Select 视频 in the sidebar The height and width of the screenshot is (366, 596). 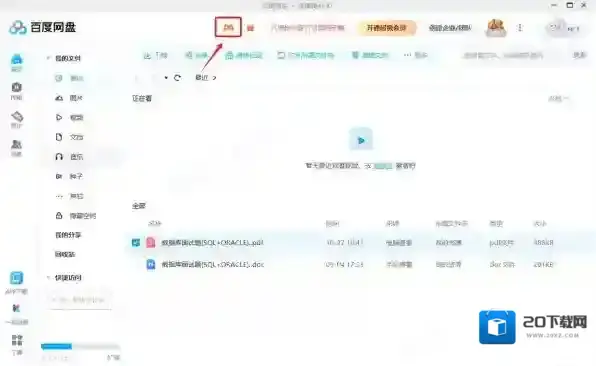(x=76, y=117)
